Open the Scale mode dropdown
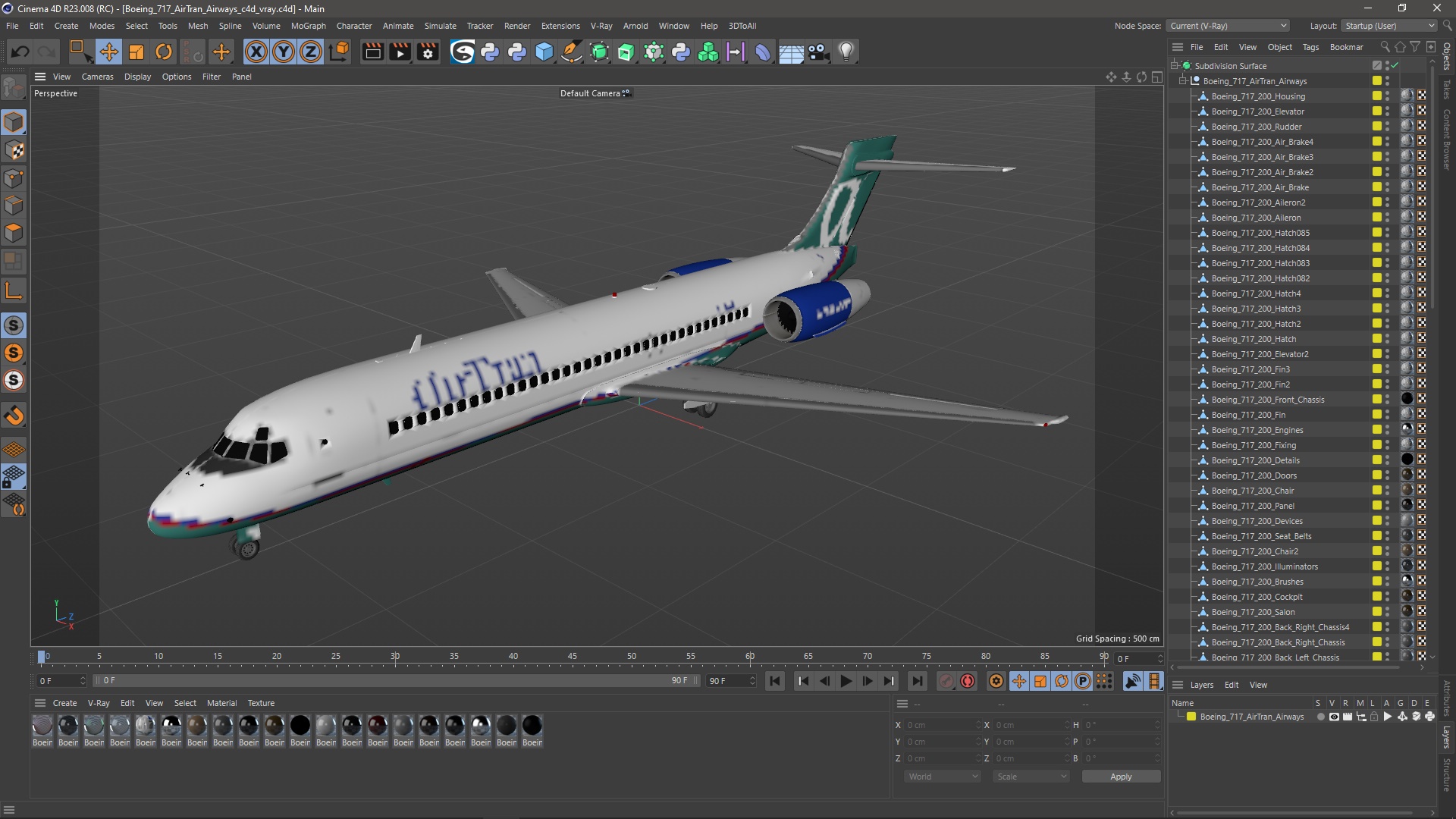The height and width of the screenshot is (819, 1456). coord(1031,777)
